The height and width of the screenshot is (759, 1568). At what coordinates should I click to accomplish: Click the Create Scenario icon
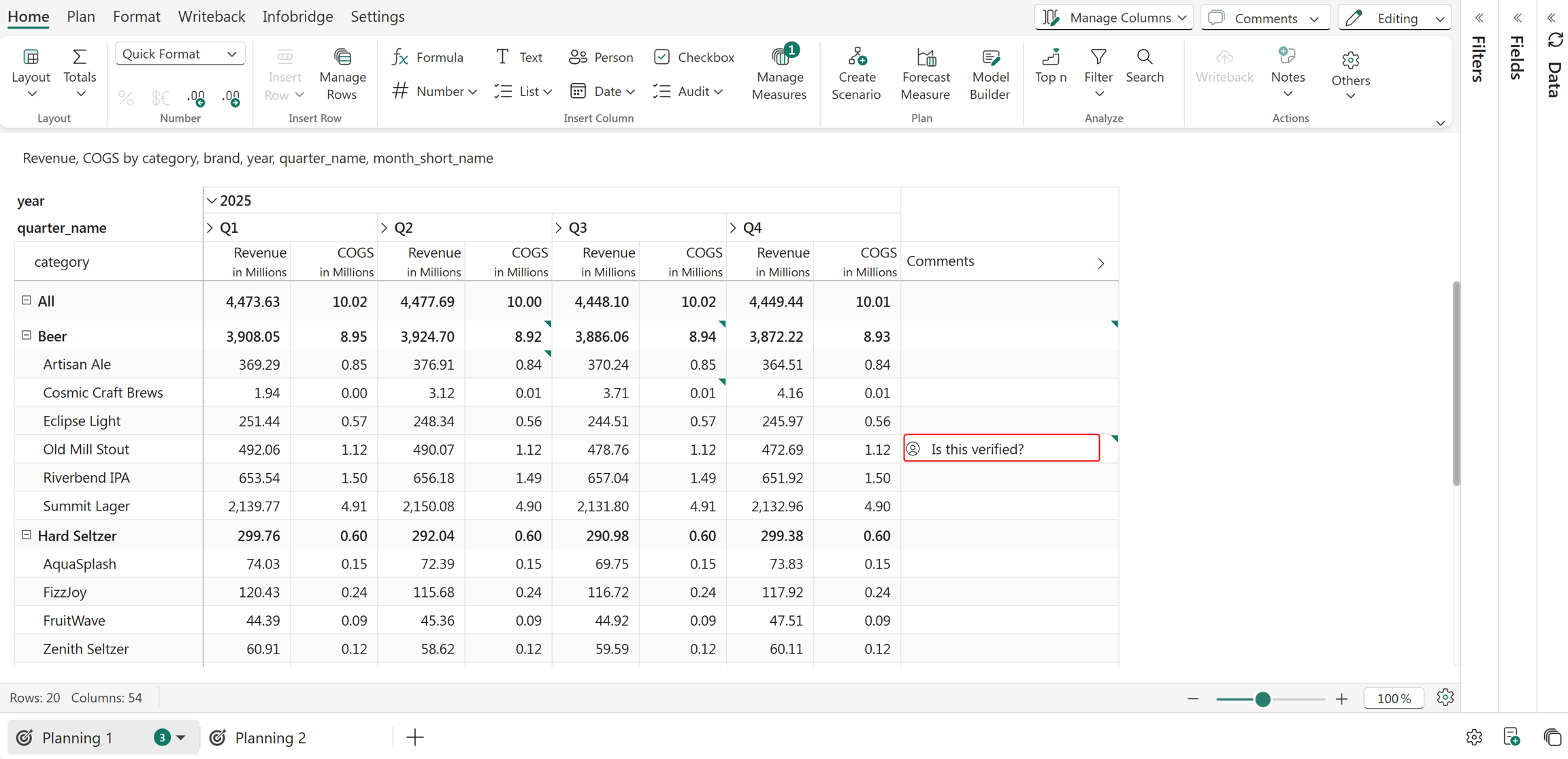tap(856, 56)
